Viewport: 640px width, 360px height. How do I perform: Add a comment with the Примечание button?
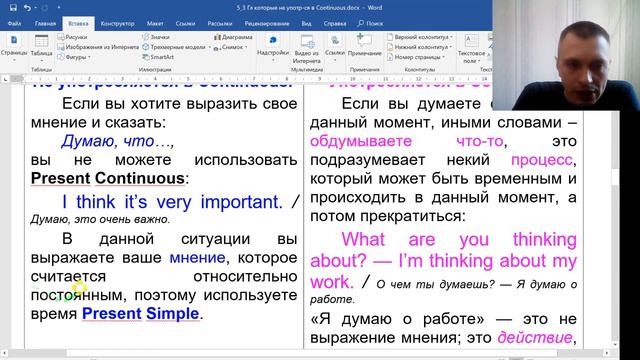coord(364,46)
